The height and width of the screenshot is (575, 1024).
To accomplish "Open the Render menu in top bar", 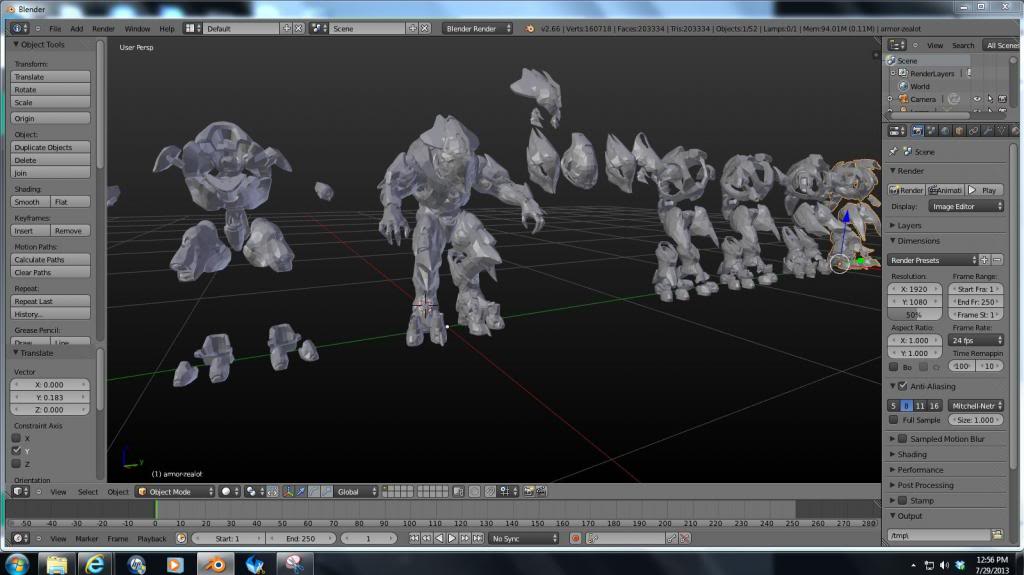I will tap(103, 29).
